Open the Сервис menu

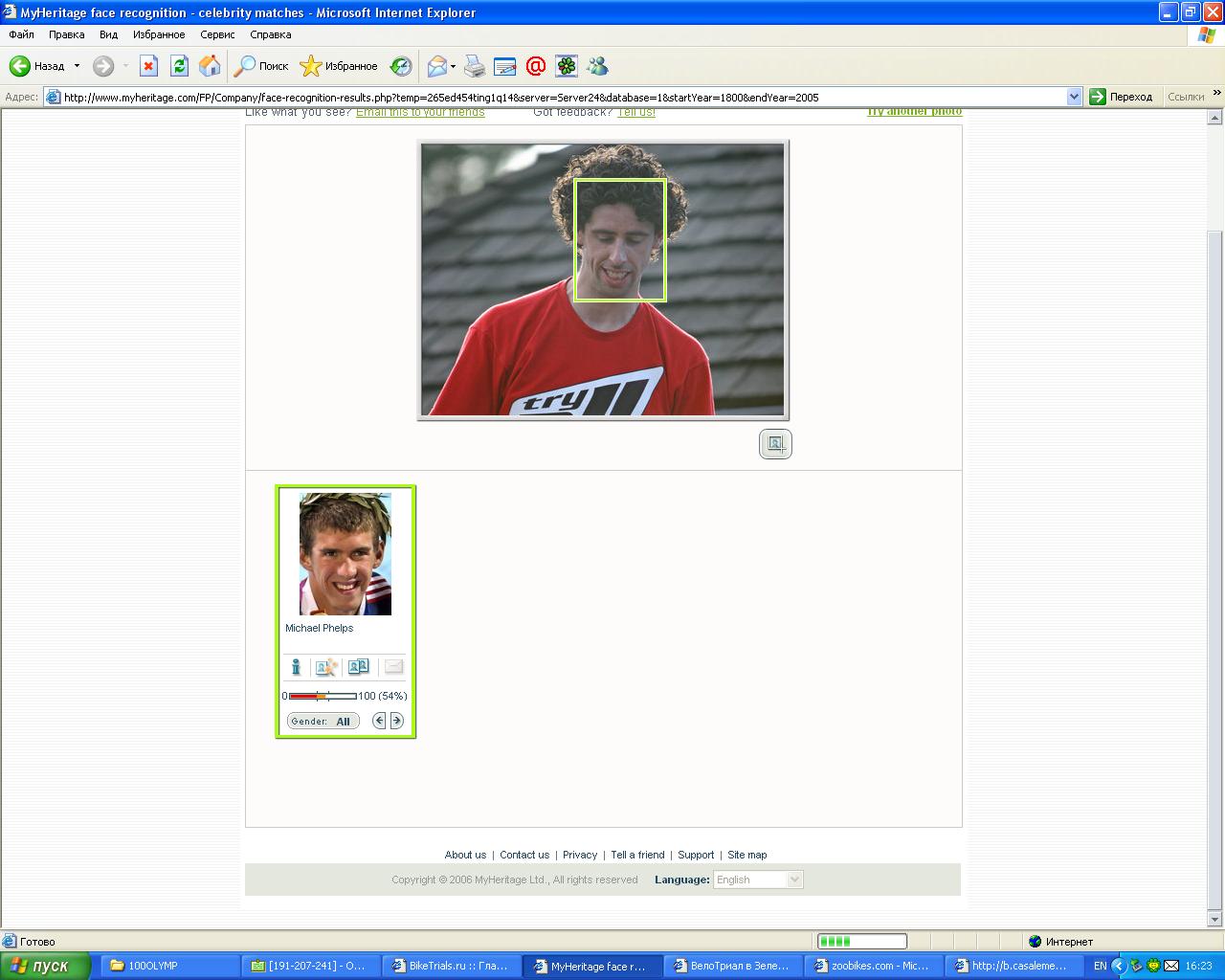[x=217, y=34]
